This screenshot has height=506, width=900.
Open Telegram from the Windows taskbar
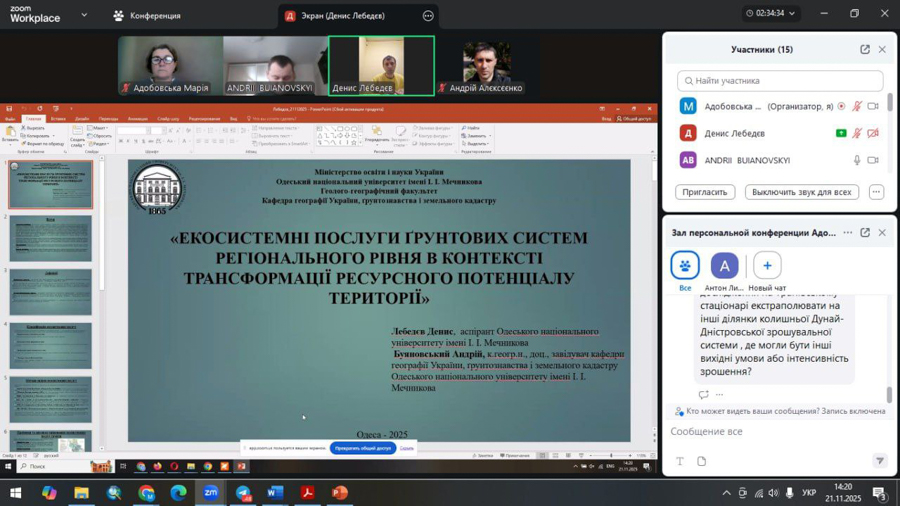(x=243, y=493)
